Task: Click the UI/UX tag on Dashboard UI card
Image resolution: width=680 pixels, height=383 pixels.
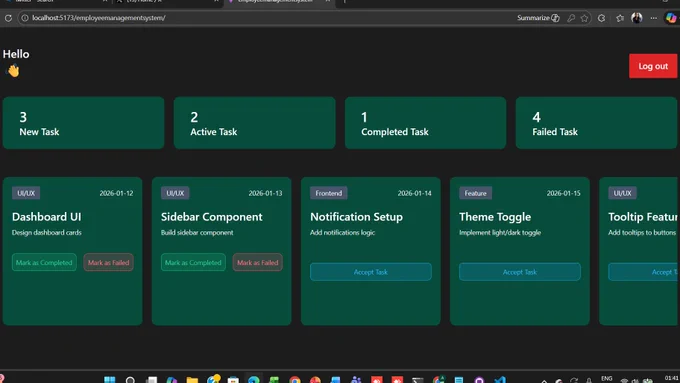Action: (26, 193)
